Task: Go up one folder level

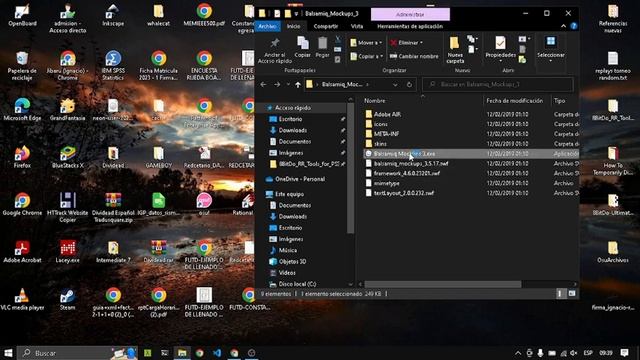Action: tap(298, 84)
